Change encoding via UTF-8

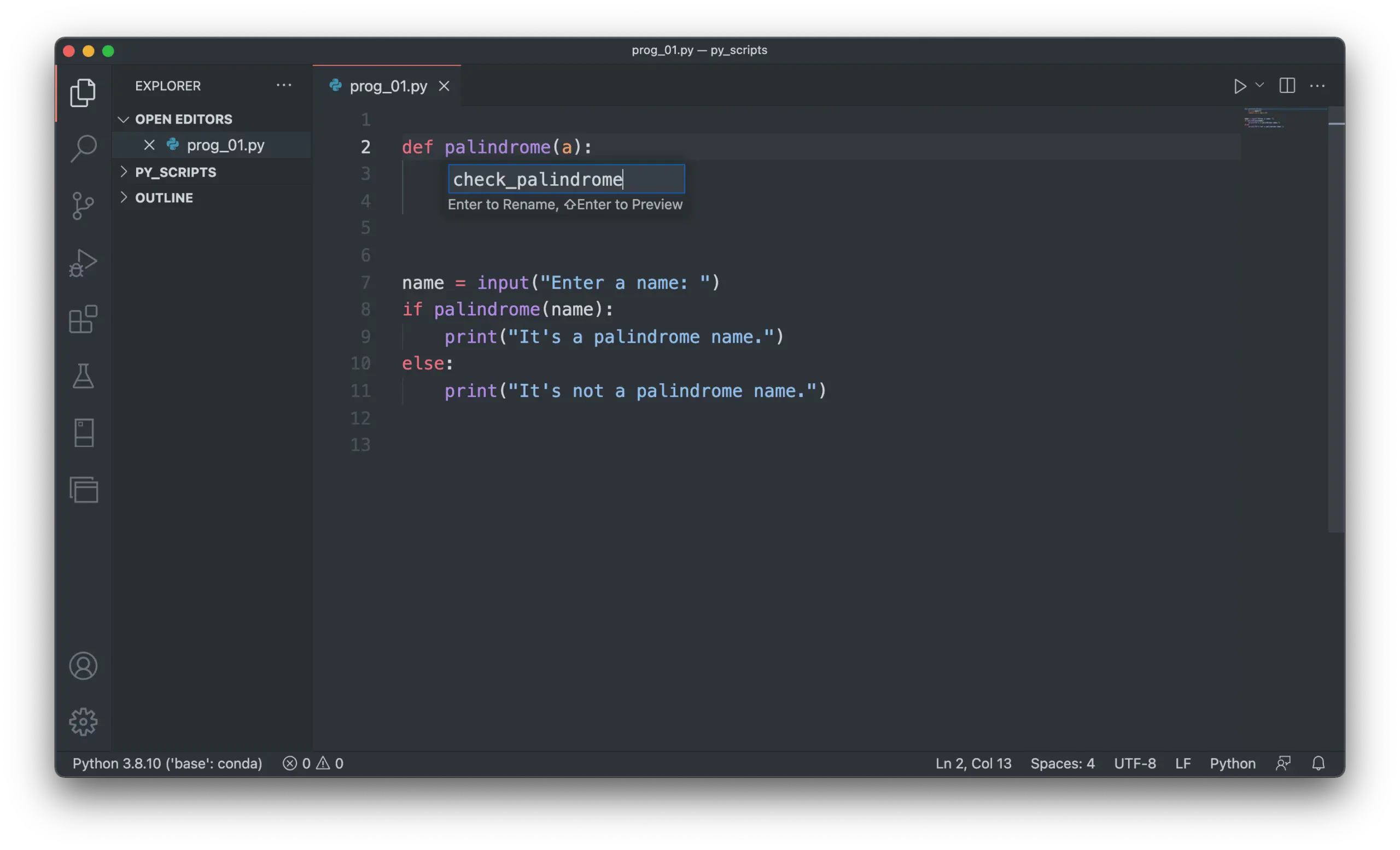[1135, 763]
